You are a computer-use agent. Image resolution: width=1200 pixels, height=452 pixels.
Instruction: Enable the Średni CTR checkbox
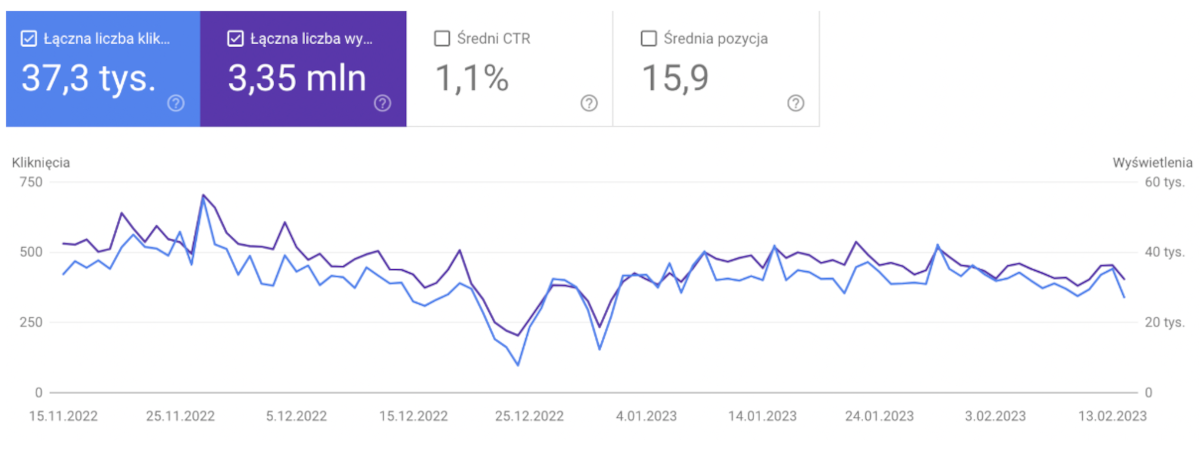coord(443,39)
